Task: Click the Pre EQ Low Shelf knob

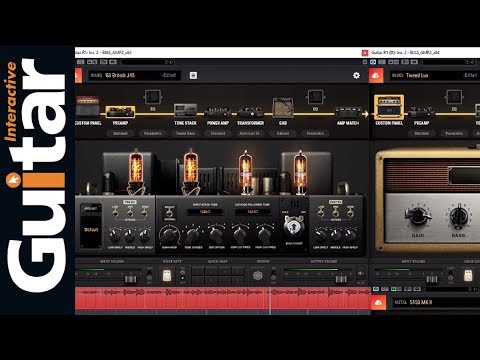Action: [115, 235]
